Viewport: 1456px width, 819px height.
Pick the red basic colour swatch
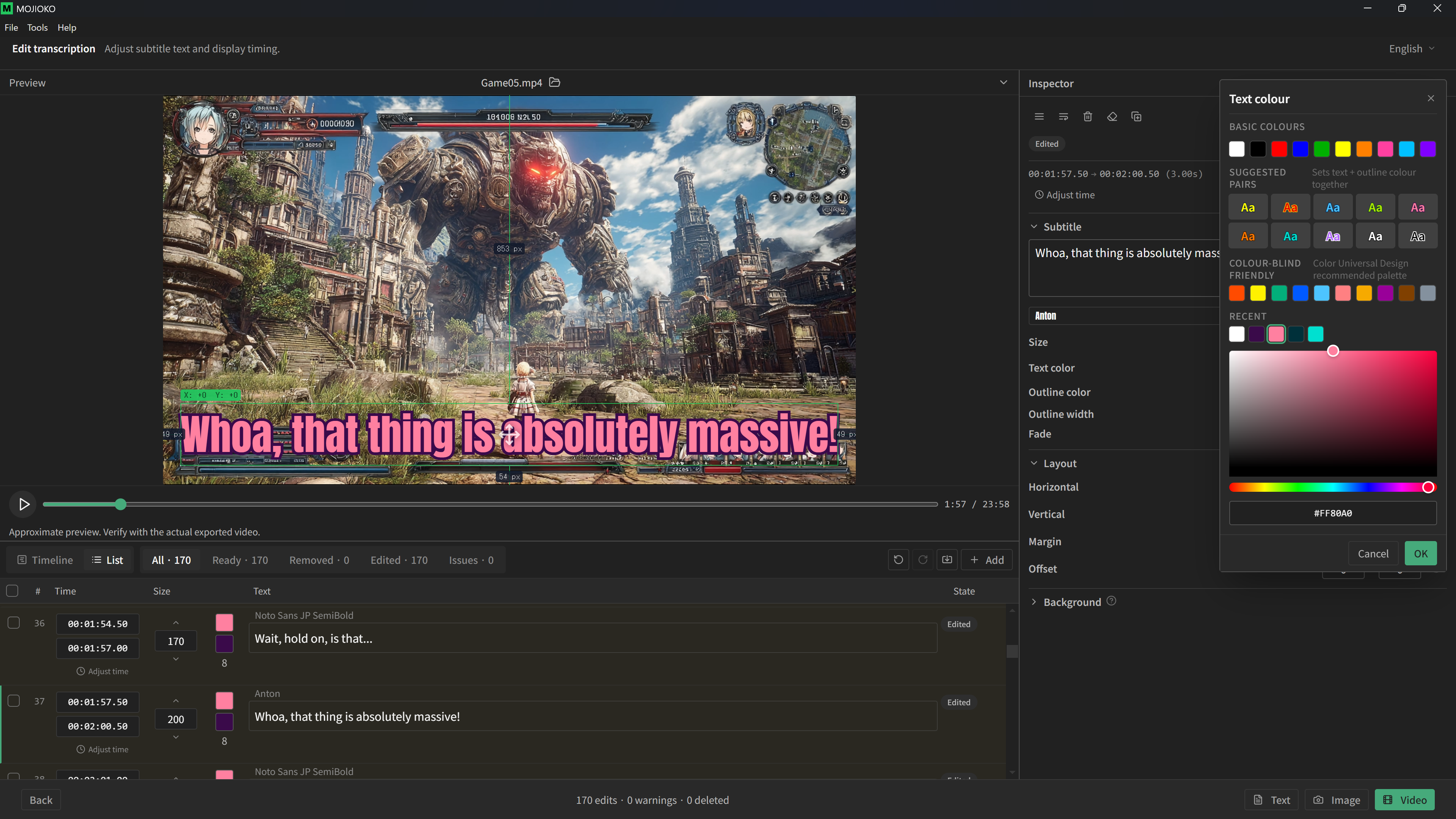(x=1279, y=149)
